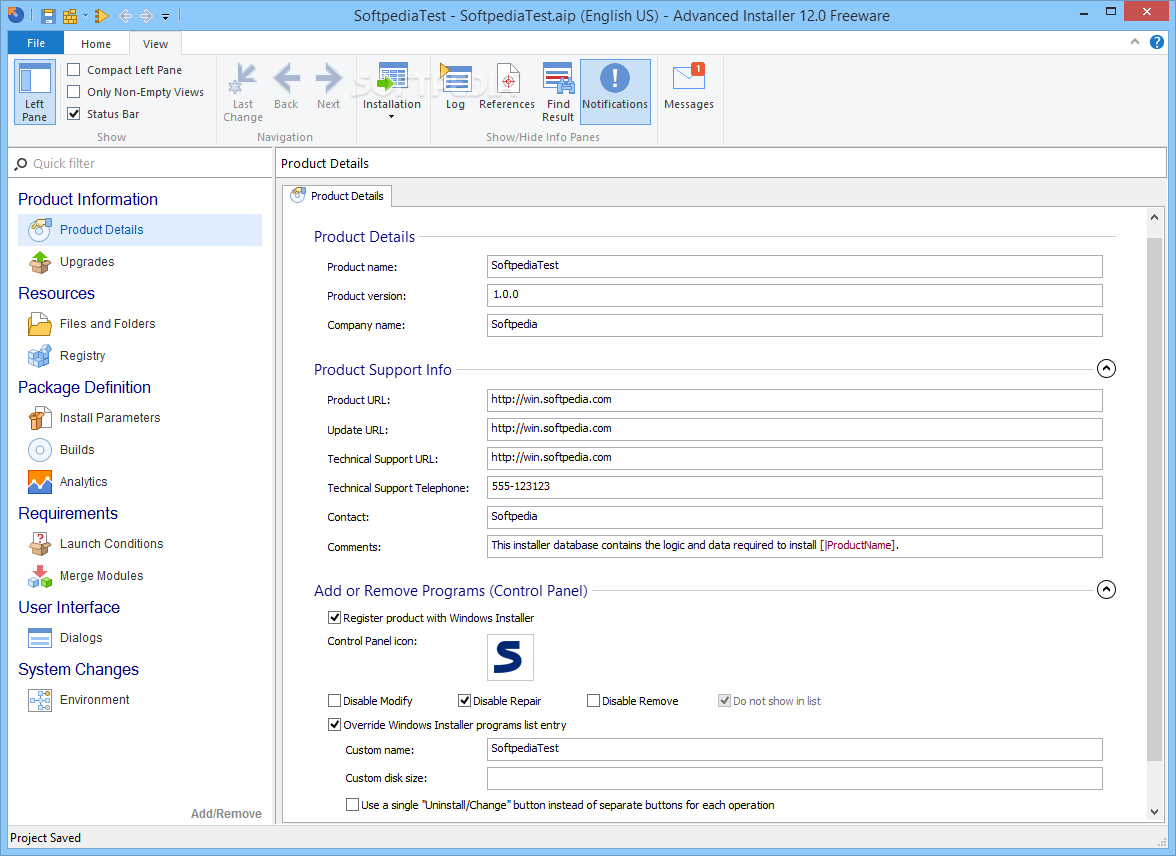This screenshot has width=1176, height=856.
Task: Toggle the Notifications info pane
Action: pyautogui.click(x=615, y=92)
